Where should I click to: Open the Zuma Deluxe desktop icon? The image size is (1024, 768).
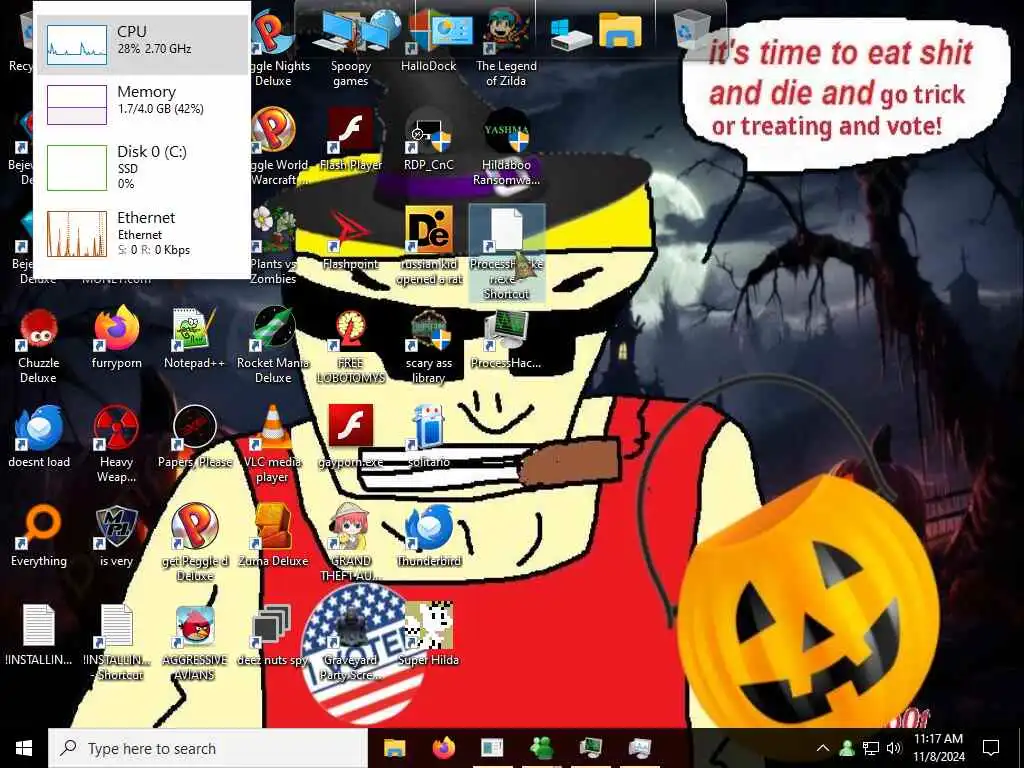[x=273, y=536]
